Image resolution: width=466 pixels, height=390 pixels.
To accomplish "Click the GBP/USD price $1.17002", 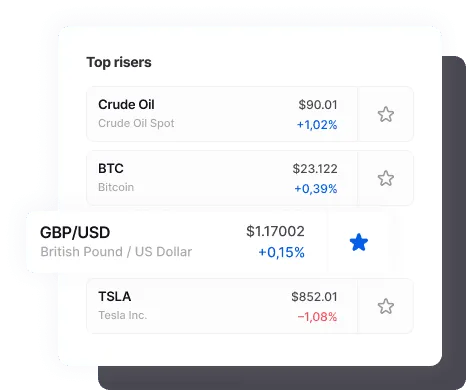I will pyautogui.click(x=275, y=231).
